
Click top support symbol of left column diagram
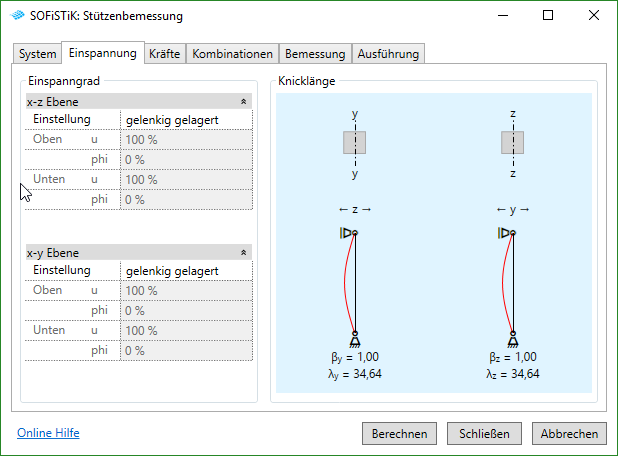[348, 233]
